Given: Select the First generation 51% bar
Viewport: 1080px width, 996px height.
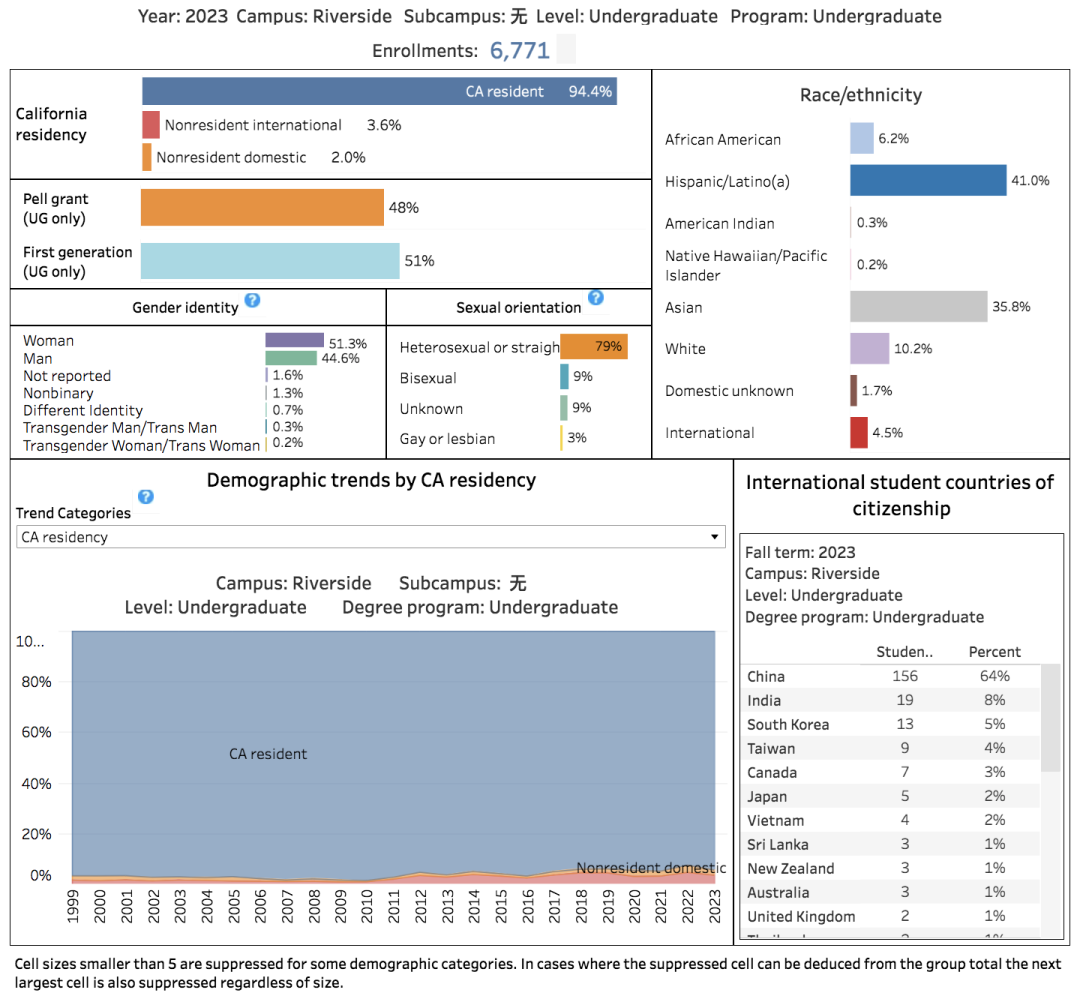Looking at the screenshot, I should (270, 260).
